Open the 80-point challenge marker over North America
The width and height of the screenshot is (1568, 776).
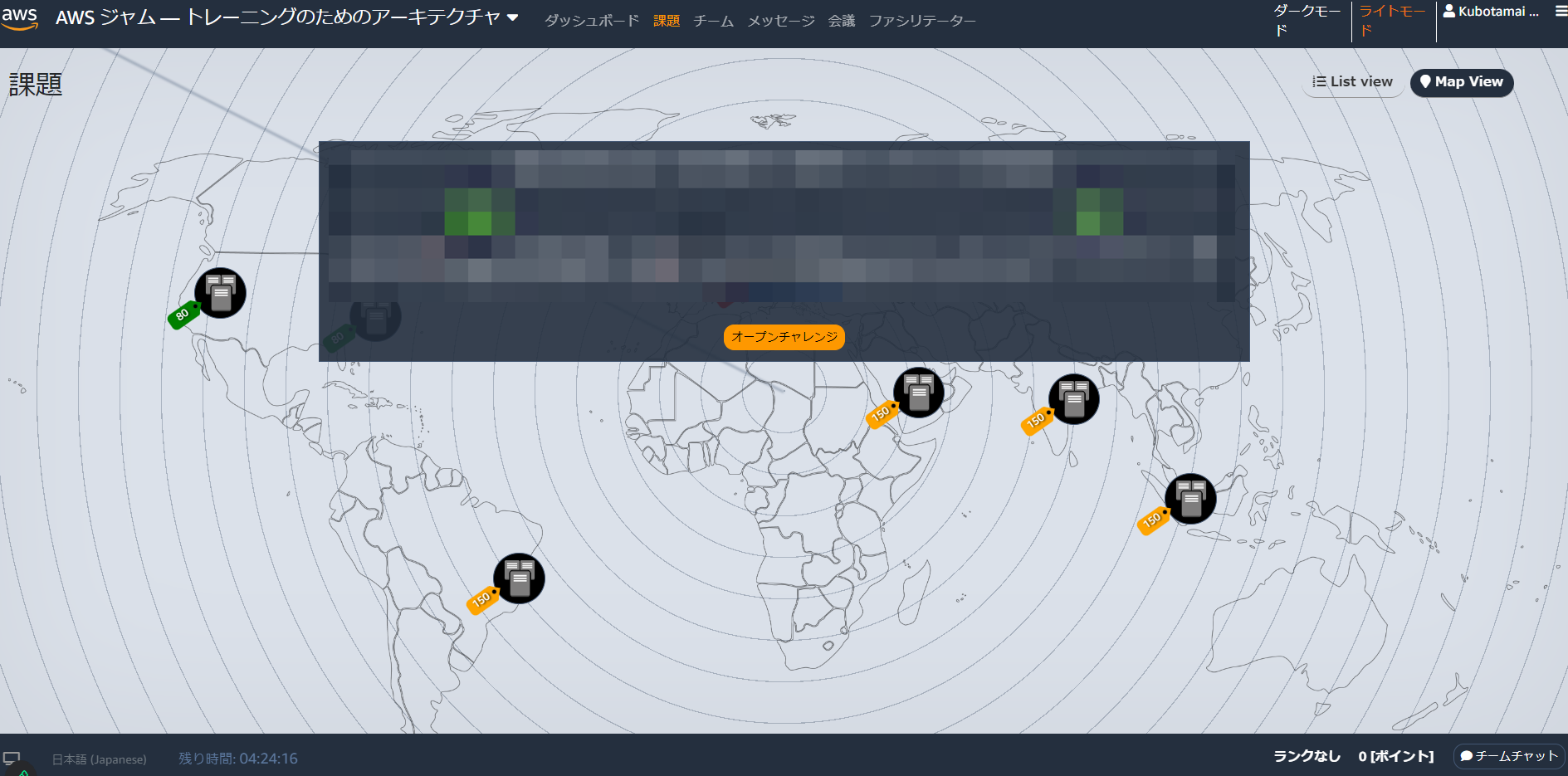[x=220, y=293]
